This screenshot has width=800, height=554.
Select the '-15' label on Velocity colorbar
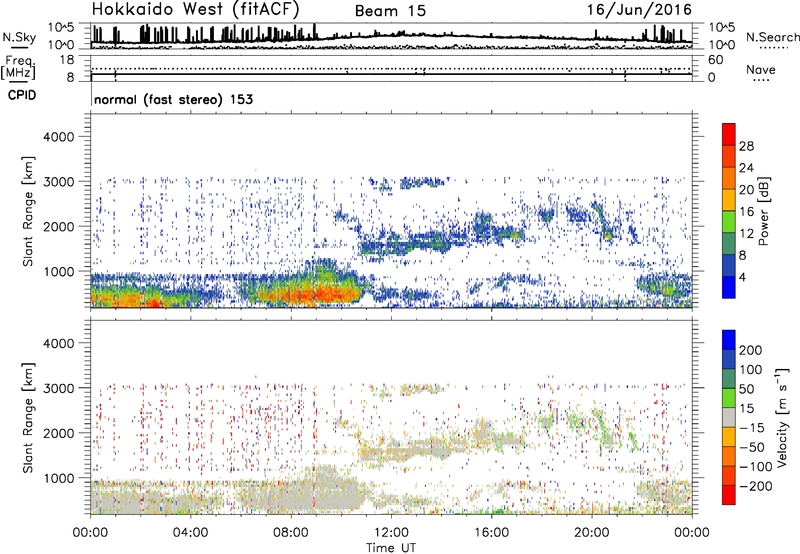coord(752,428)
